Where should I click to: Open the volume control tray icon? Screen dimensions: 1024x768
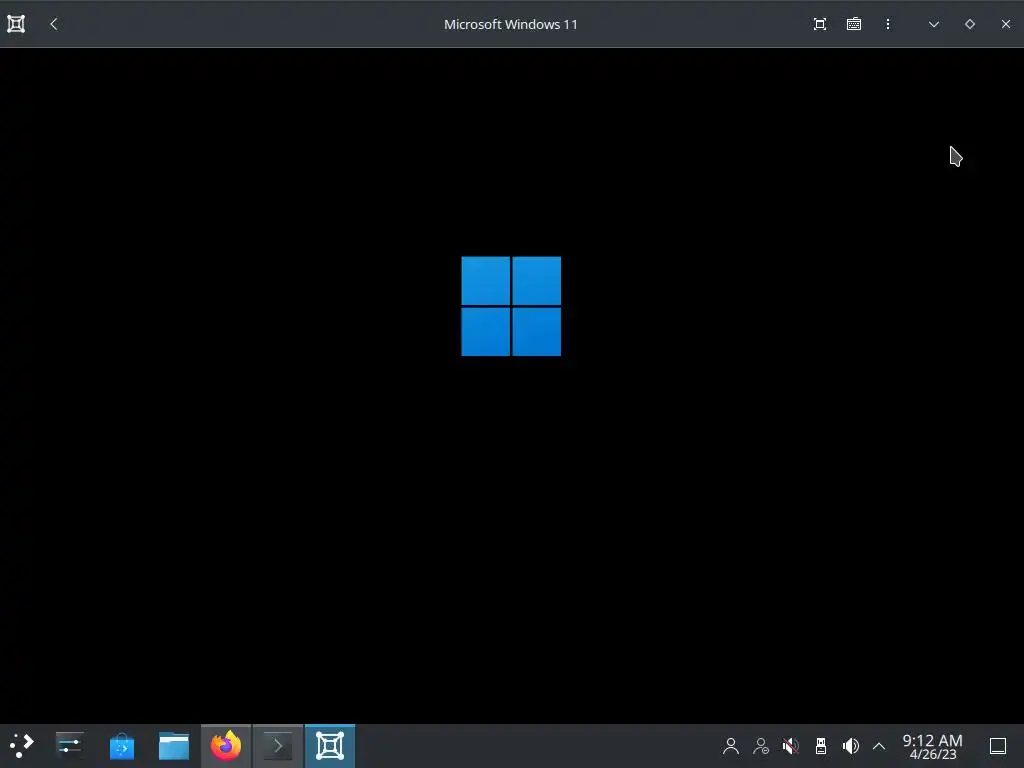tap(851, 746)
